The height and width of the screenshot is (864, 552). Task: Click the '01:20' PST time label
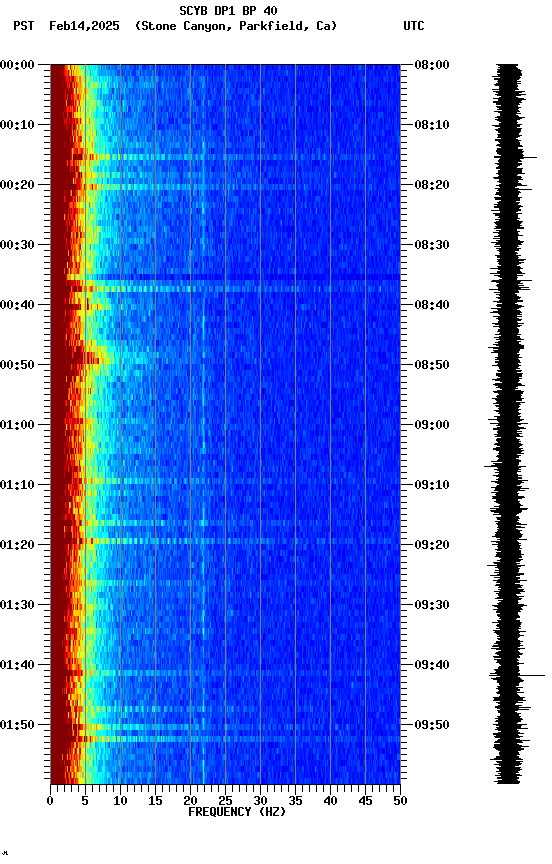coord(17,546)
